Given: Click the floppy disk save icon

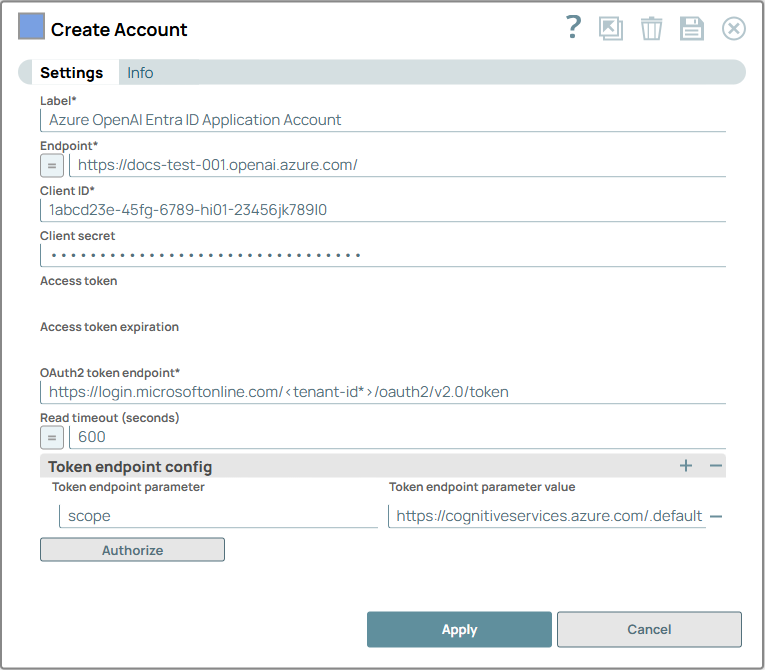Looking at the screenshot, I should [692, 28].
